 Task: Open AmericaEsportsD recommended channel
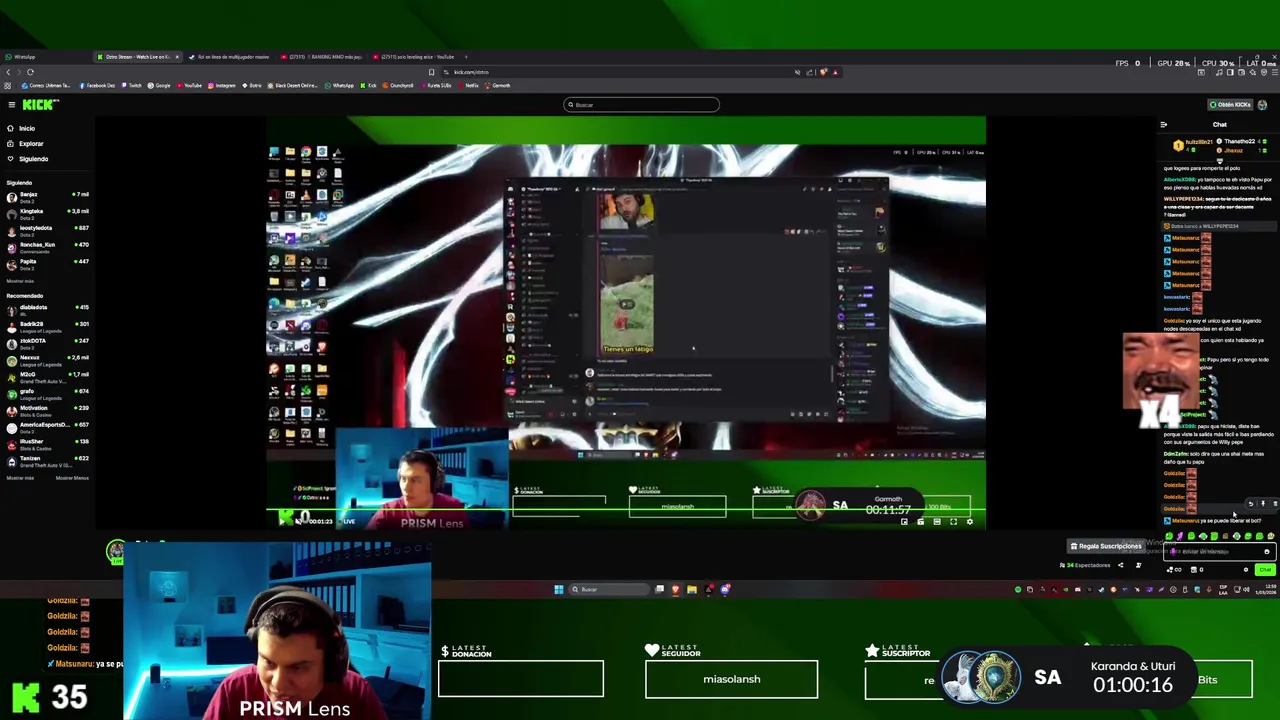click(x=47, y=427)
